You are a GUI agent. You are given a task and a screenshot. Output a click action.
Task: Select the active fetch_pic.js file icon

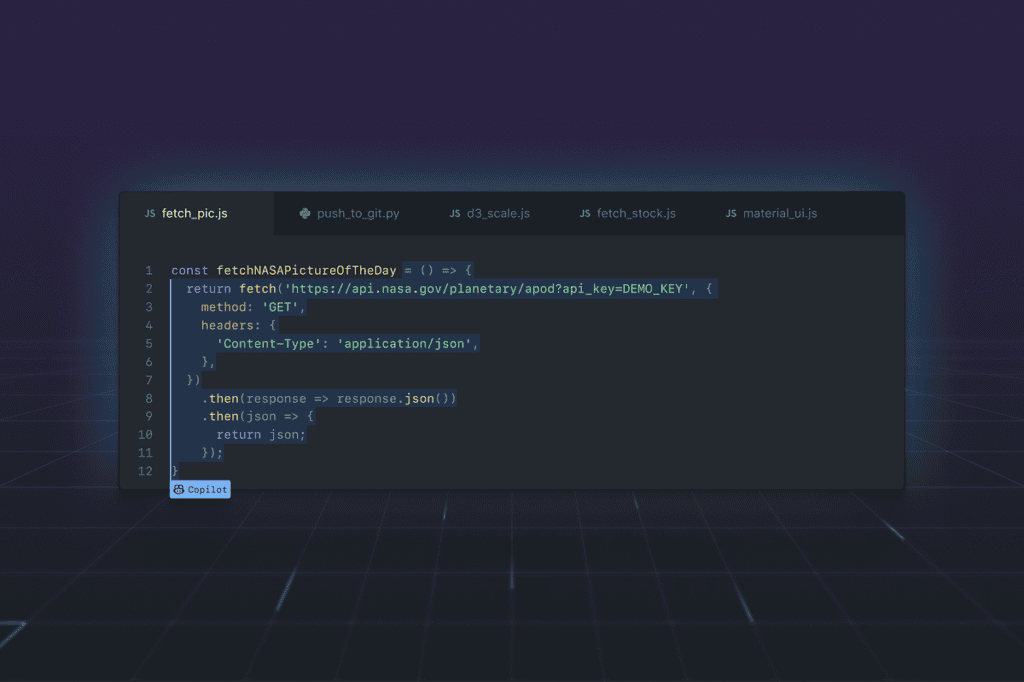150,213
